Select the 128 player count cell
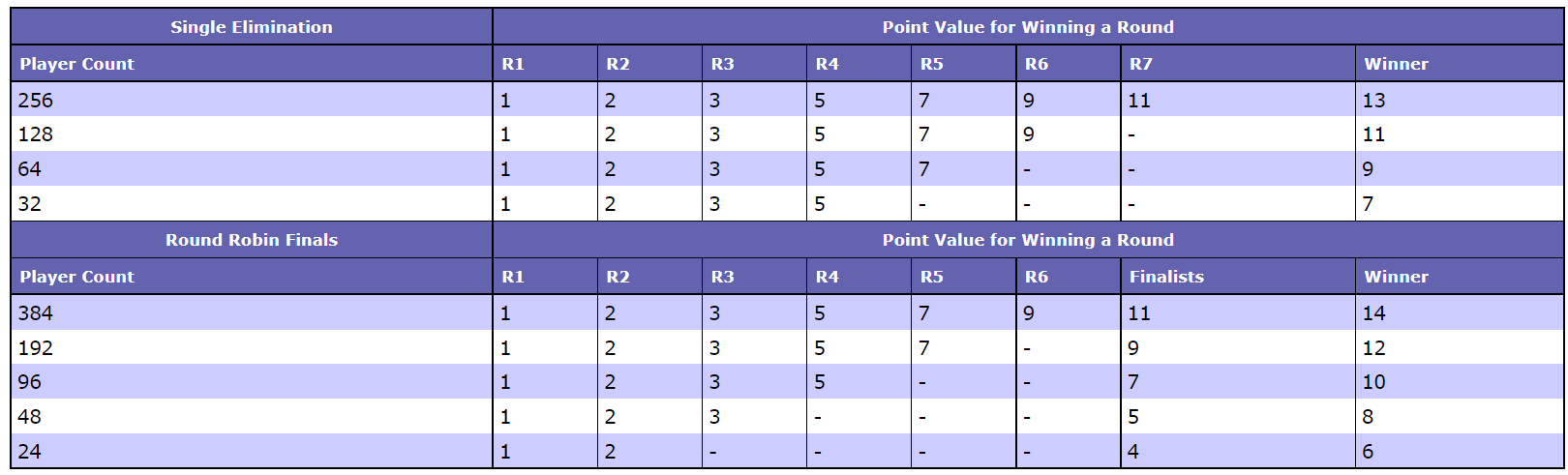This screenshot has width=1568, height=475. pyautogui.click(x=36, y=134)
